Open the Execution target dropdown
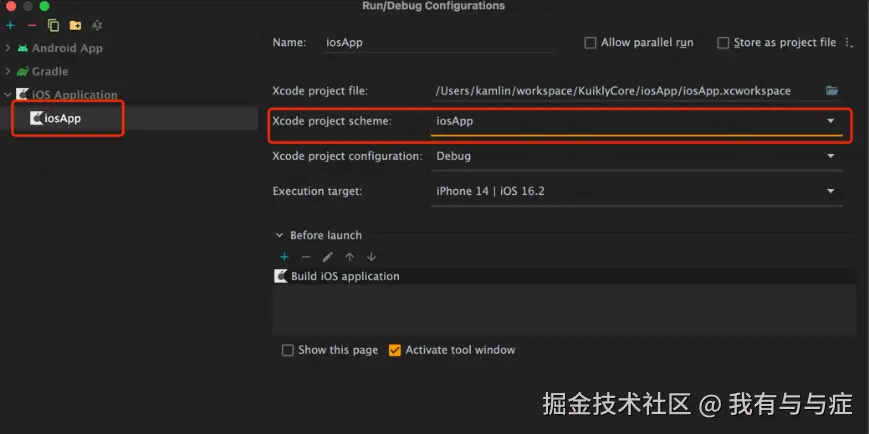This screenshot has height=434, width=869. coord(831,191)
